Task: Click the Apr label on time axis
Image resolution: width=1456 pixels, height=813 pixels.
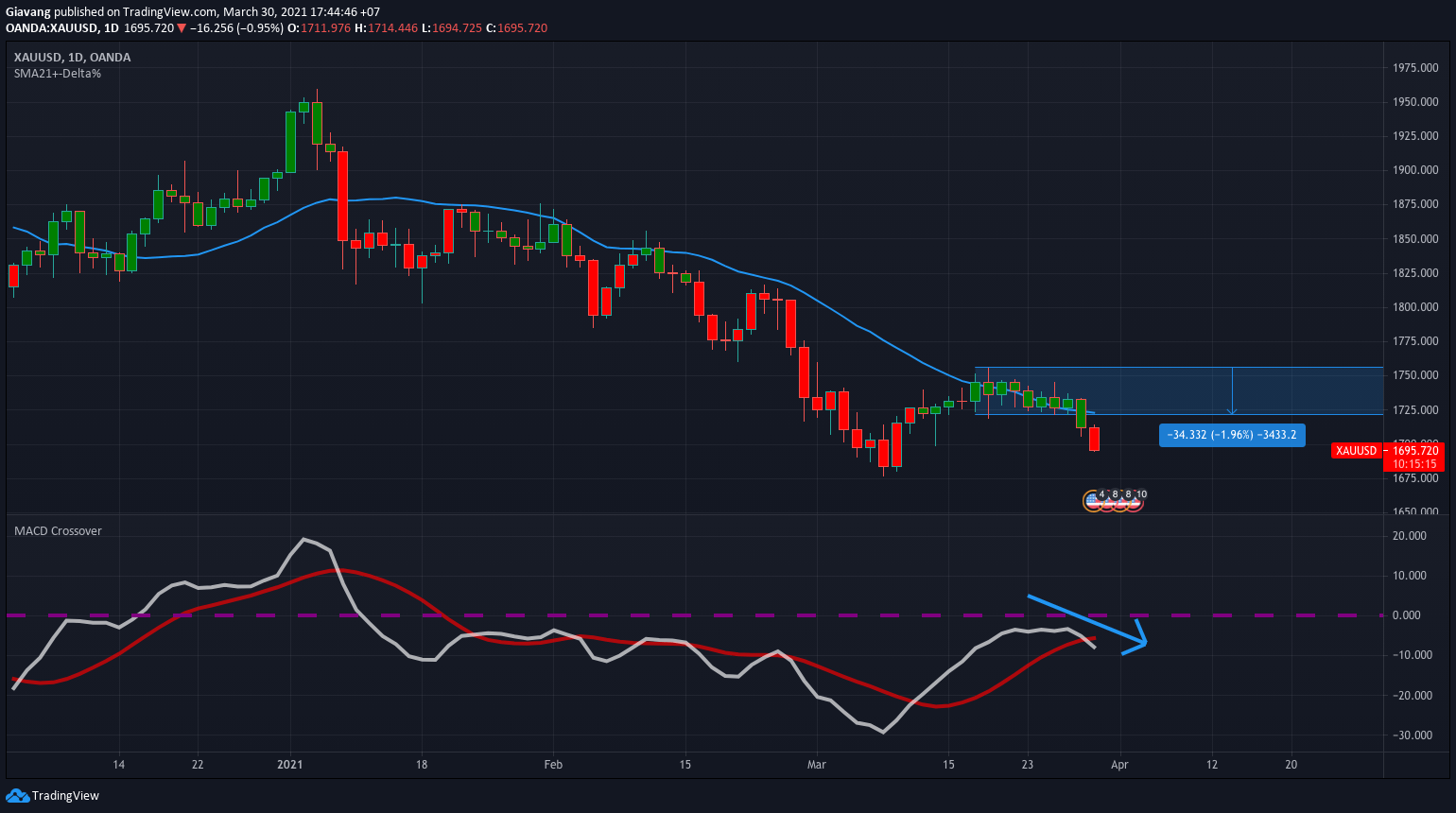Action: pyautogui.click(x=1119, y=765)
